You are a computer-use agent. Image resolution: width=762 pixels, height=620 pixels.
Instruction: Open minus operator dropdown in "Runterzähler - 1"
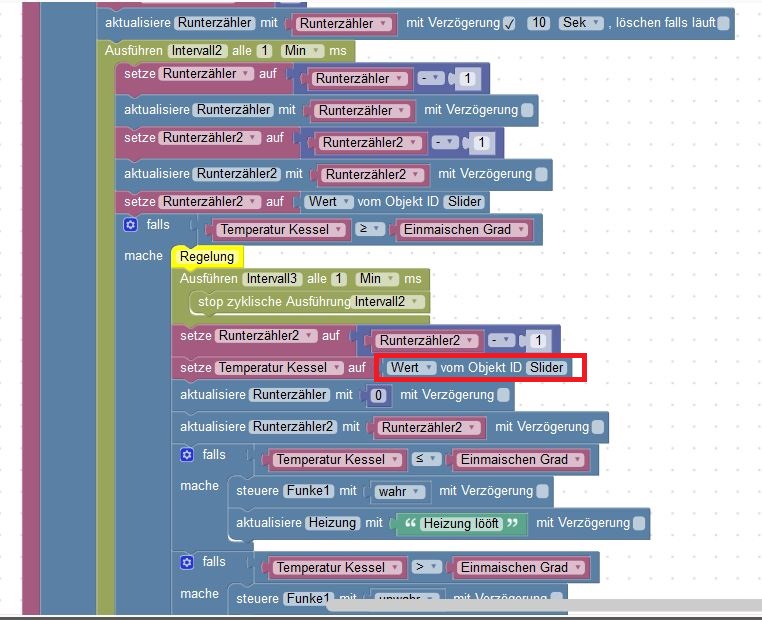pyautogui.click(x=431, y=78)
